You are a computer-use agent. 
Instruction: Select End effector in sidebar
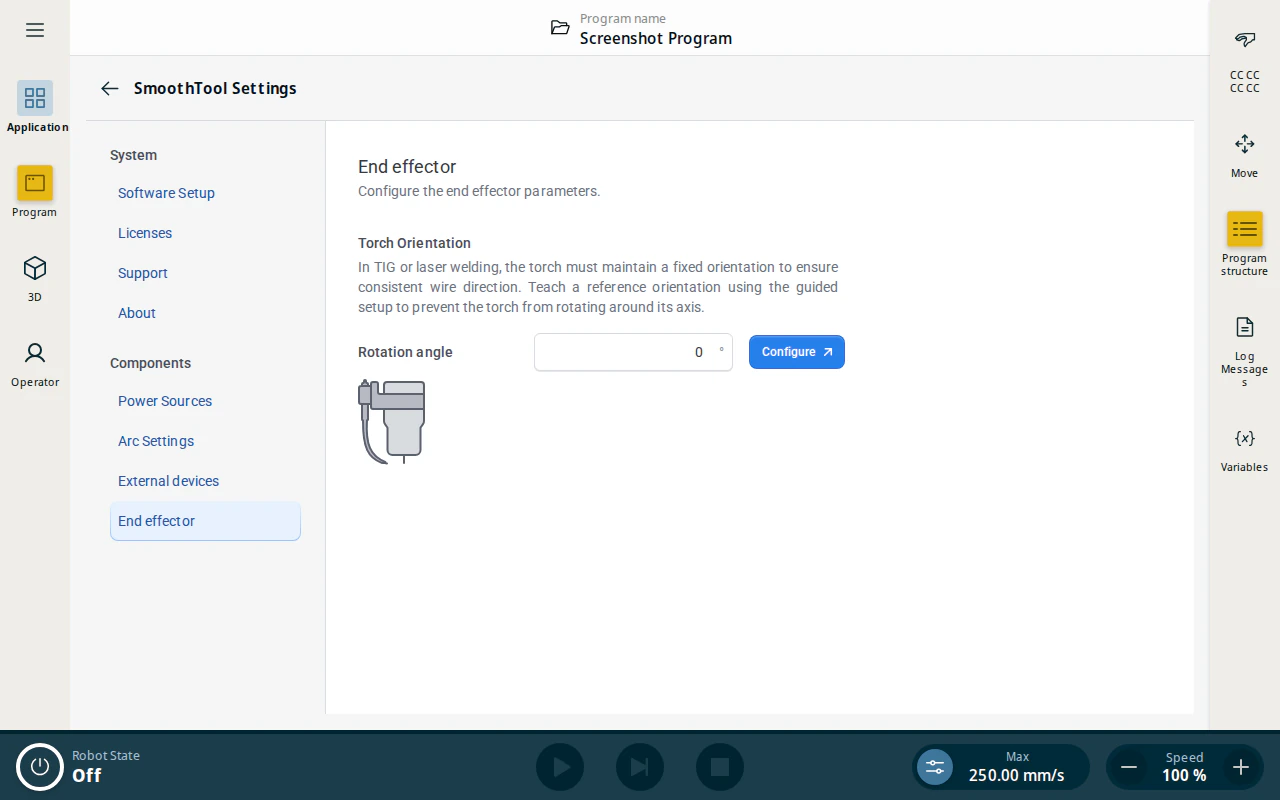205,521
